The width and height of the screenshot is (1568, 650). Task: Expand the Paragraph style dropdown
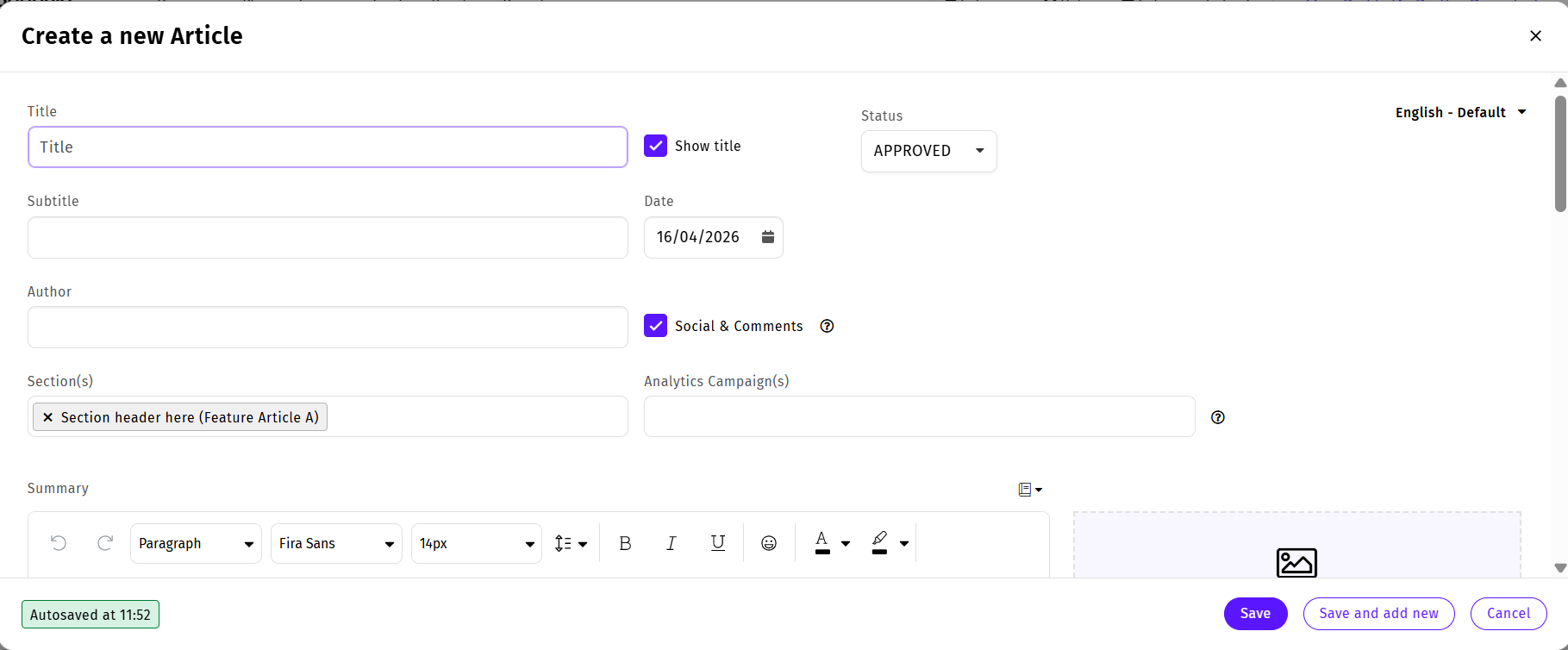[x=196, y=544]
